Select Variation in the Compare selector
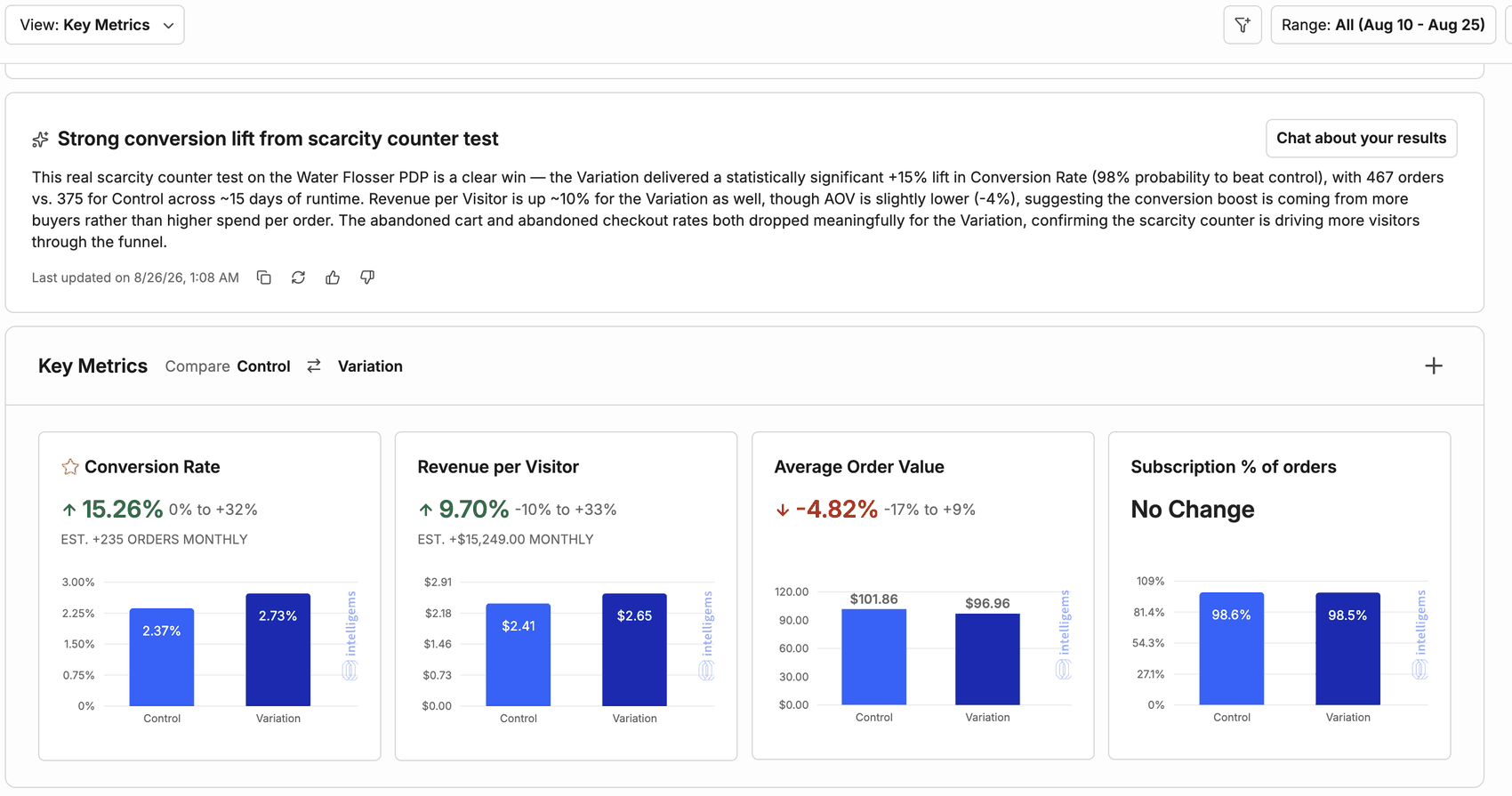Viewport: 1512px width, 796px height. (x=370, y=366)
